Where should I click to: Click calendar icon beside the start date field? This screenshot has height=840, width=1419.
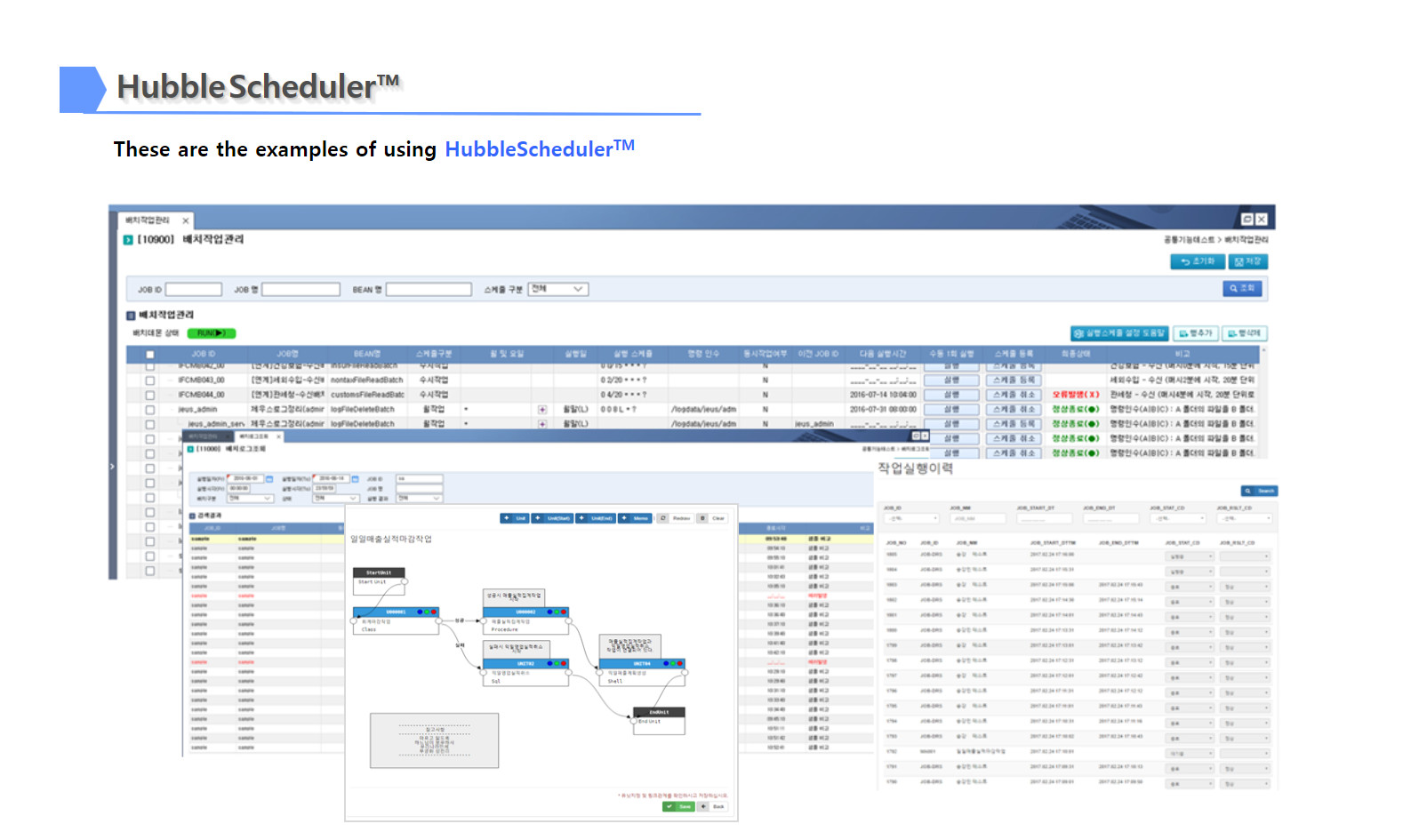(269, 479)
